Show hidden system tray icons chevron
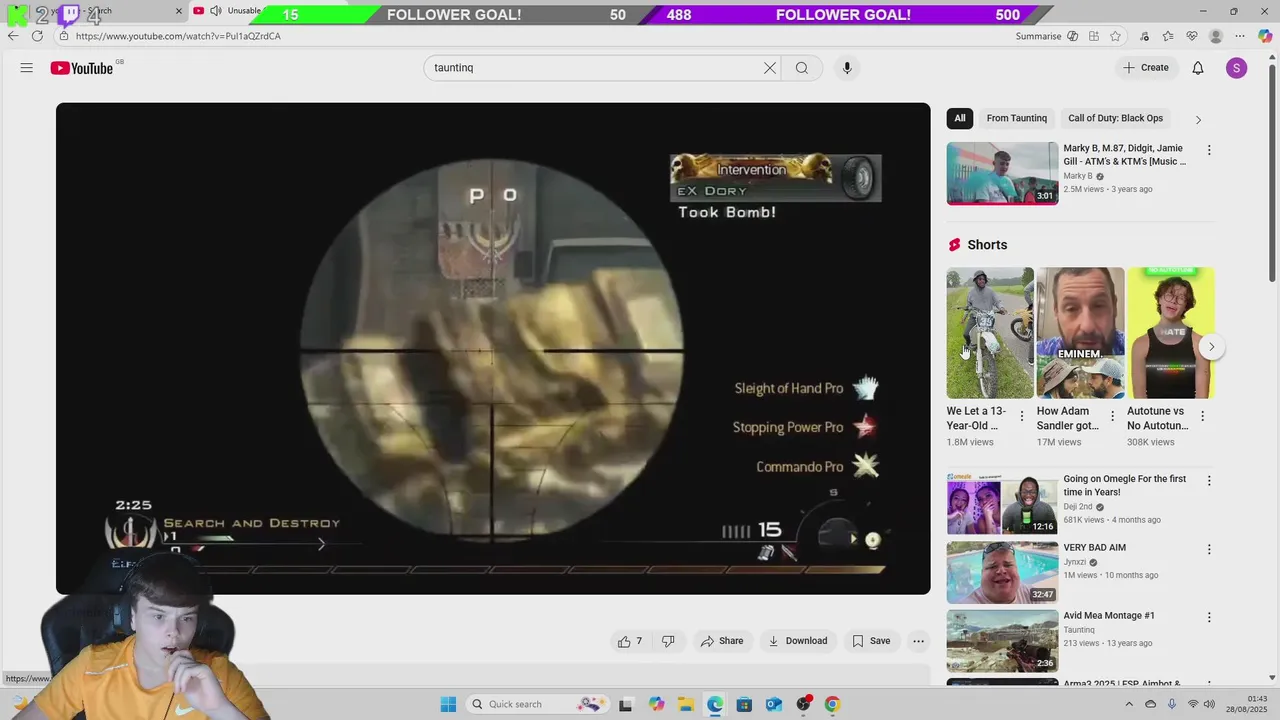The image size is (1280, 720). pyautogui.click(x=1130, y=704)
